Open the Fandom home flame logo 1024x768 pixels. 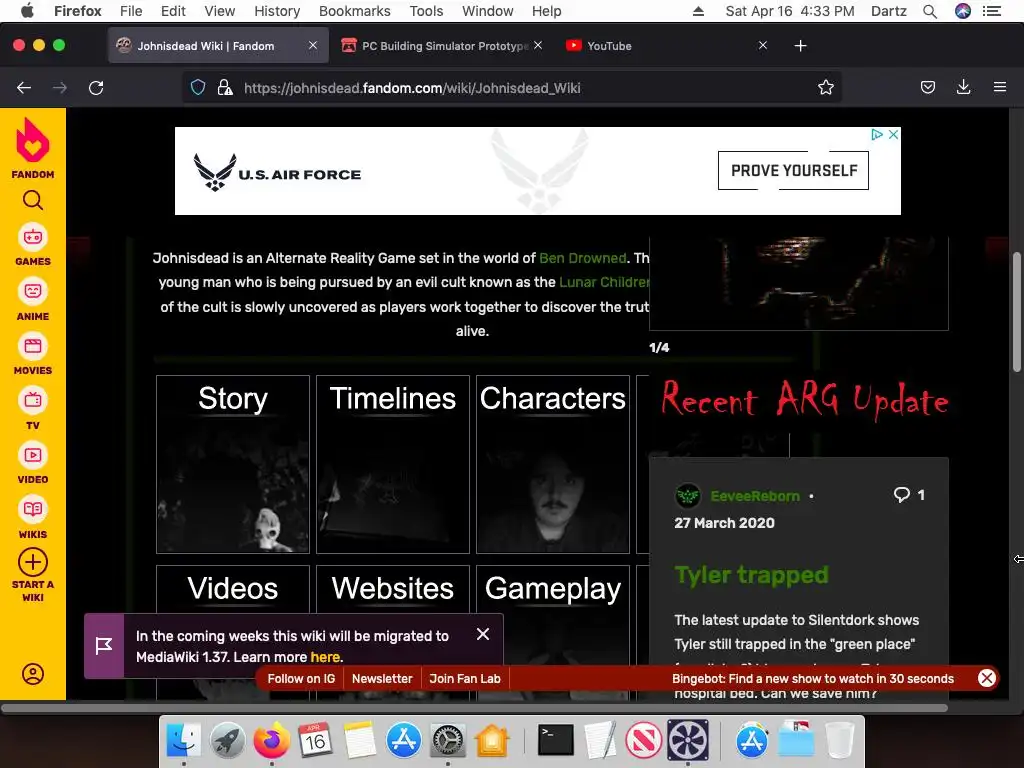coord(33,140)
